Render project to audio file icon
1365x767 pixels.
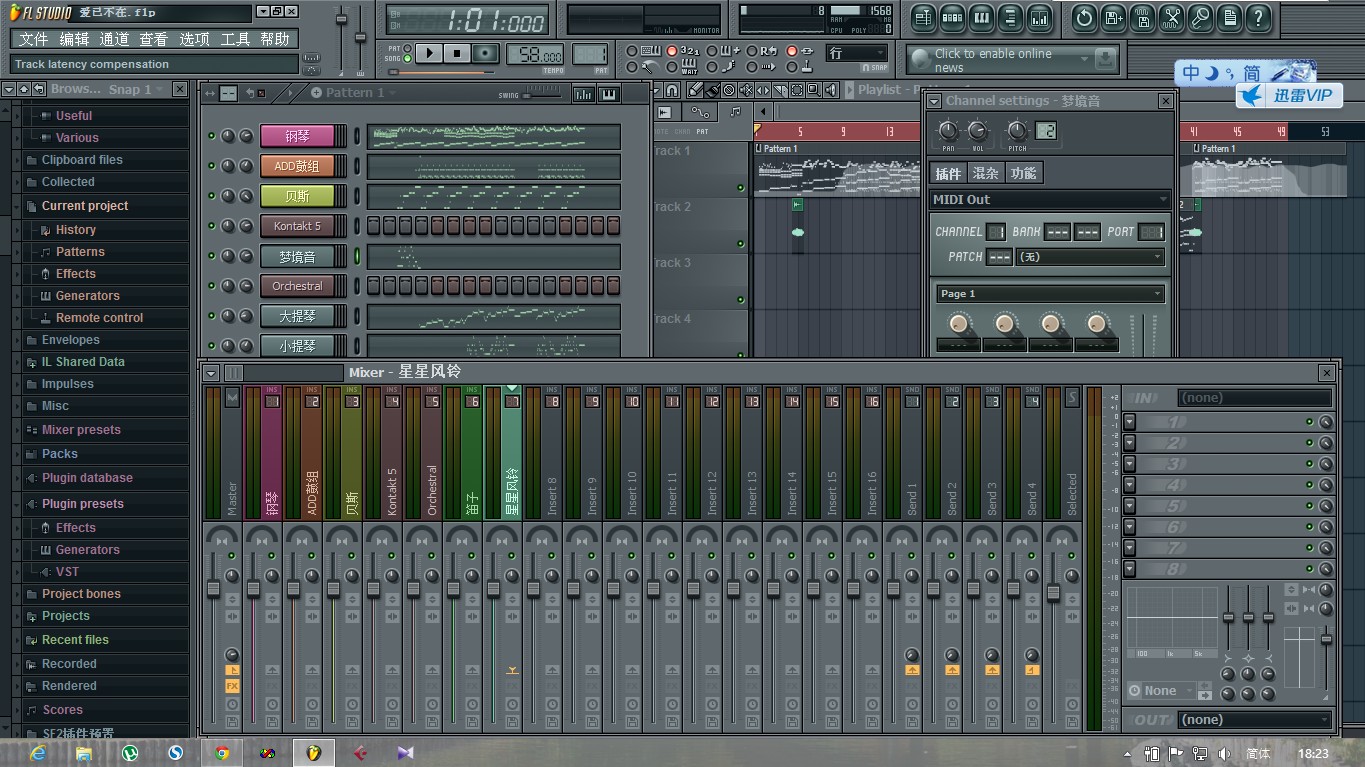pos(1142,17)
